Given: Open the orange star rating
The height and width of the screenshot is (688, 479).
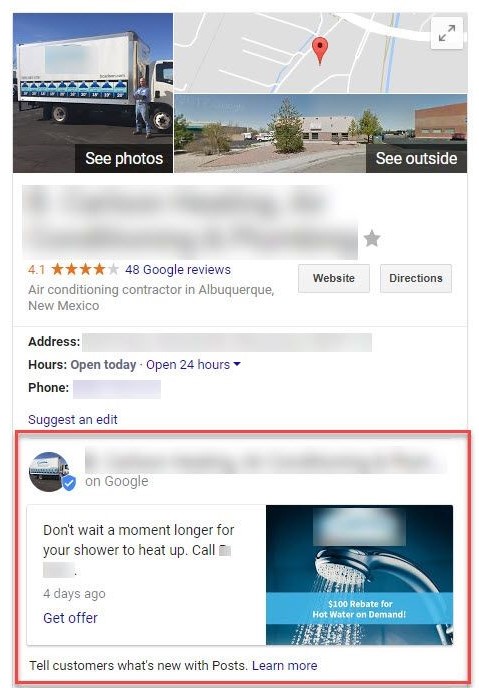Looking at the screenshot, I should tap(85, 269).
